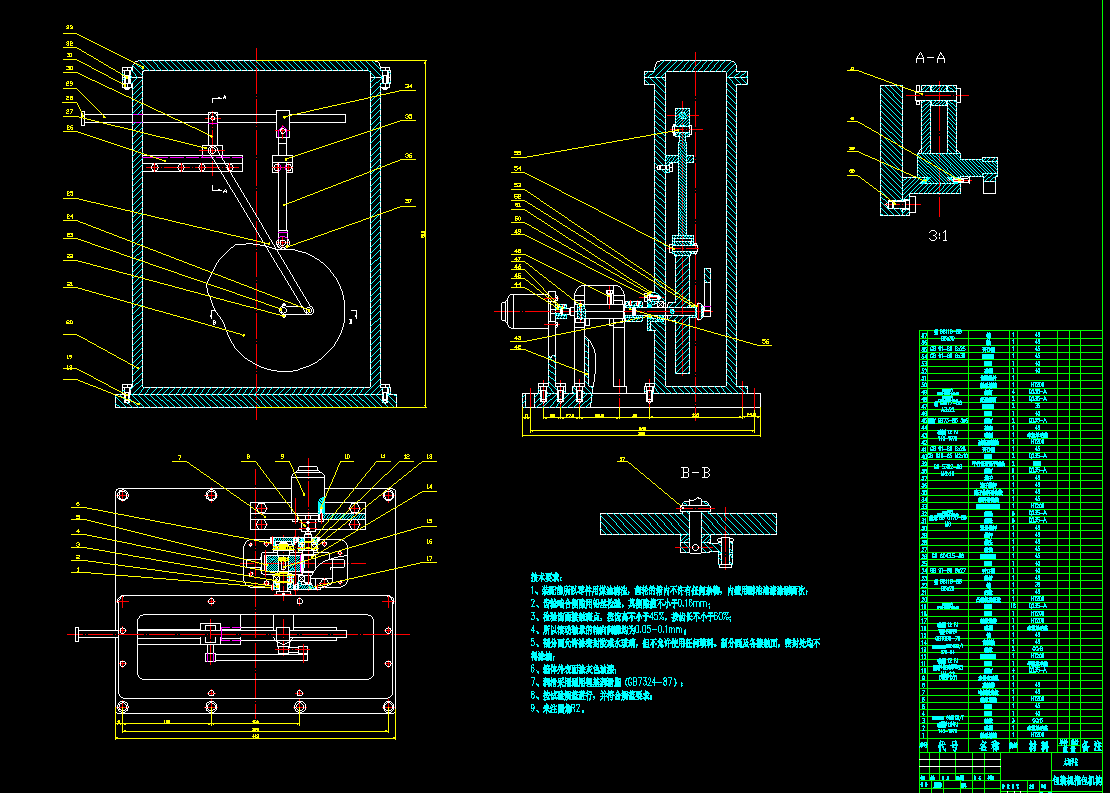
Task: Click the "代号" header in the parts list
Action: coord(946,746)
